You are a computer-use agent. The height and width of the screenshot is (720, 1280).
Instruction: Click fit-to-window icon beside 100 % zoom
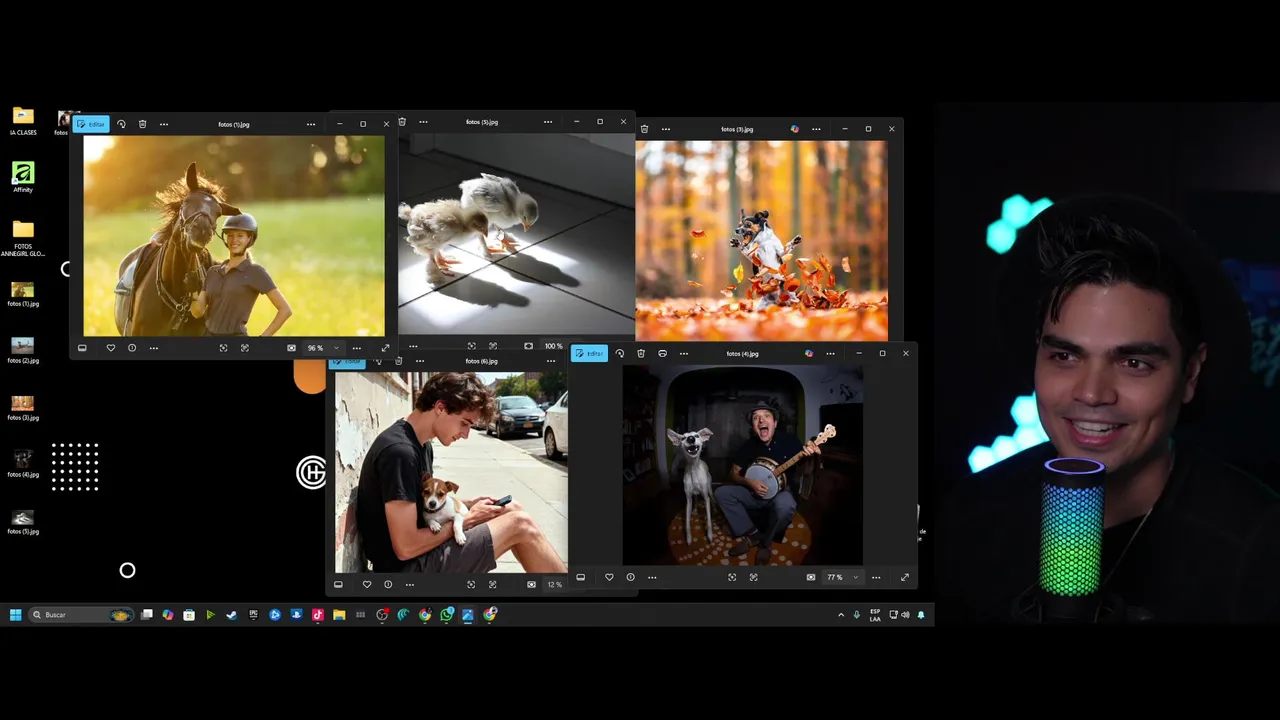tap(528, 346)
